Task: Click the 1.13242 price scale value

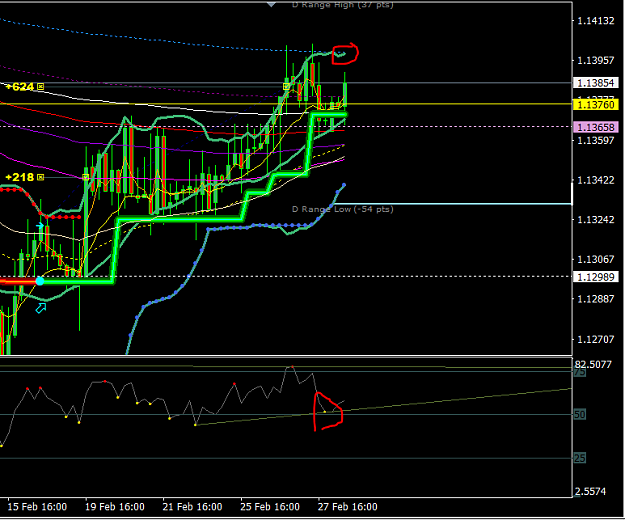Action: [x=596, y=220]
